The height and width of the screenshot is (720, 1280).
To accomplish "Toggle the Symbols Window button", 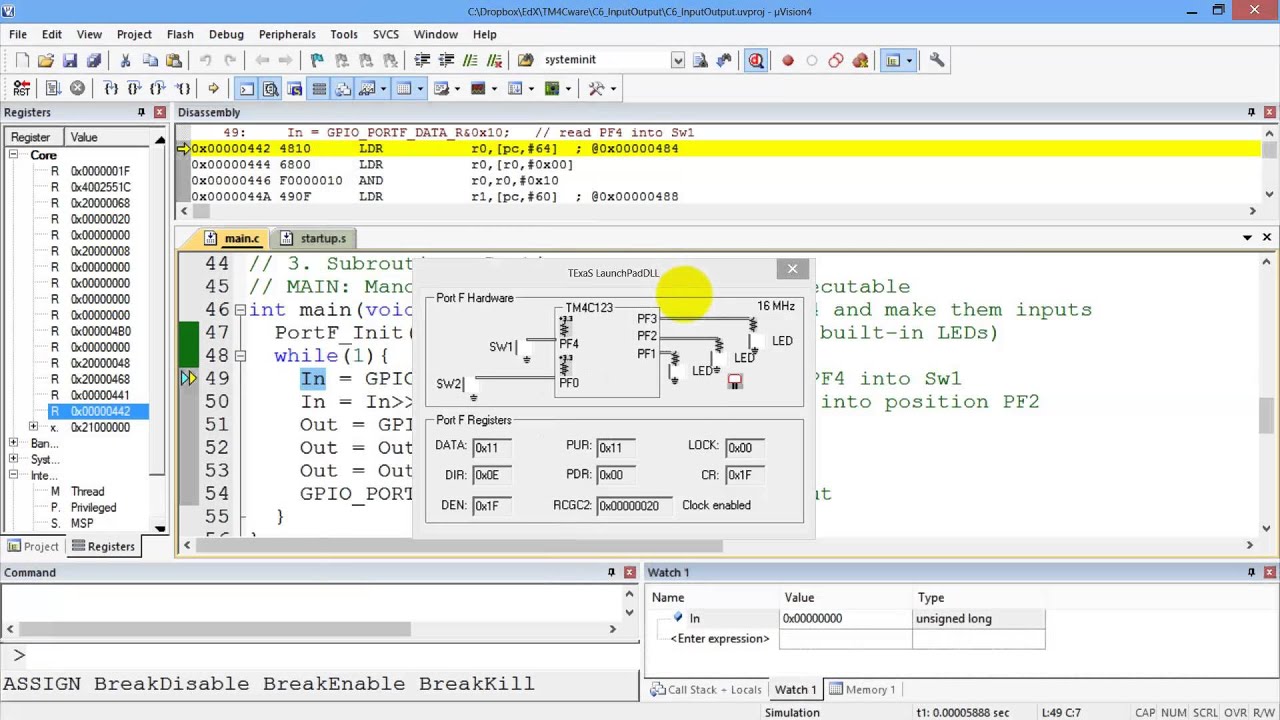I will click(x=294, y=89).
